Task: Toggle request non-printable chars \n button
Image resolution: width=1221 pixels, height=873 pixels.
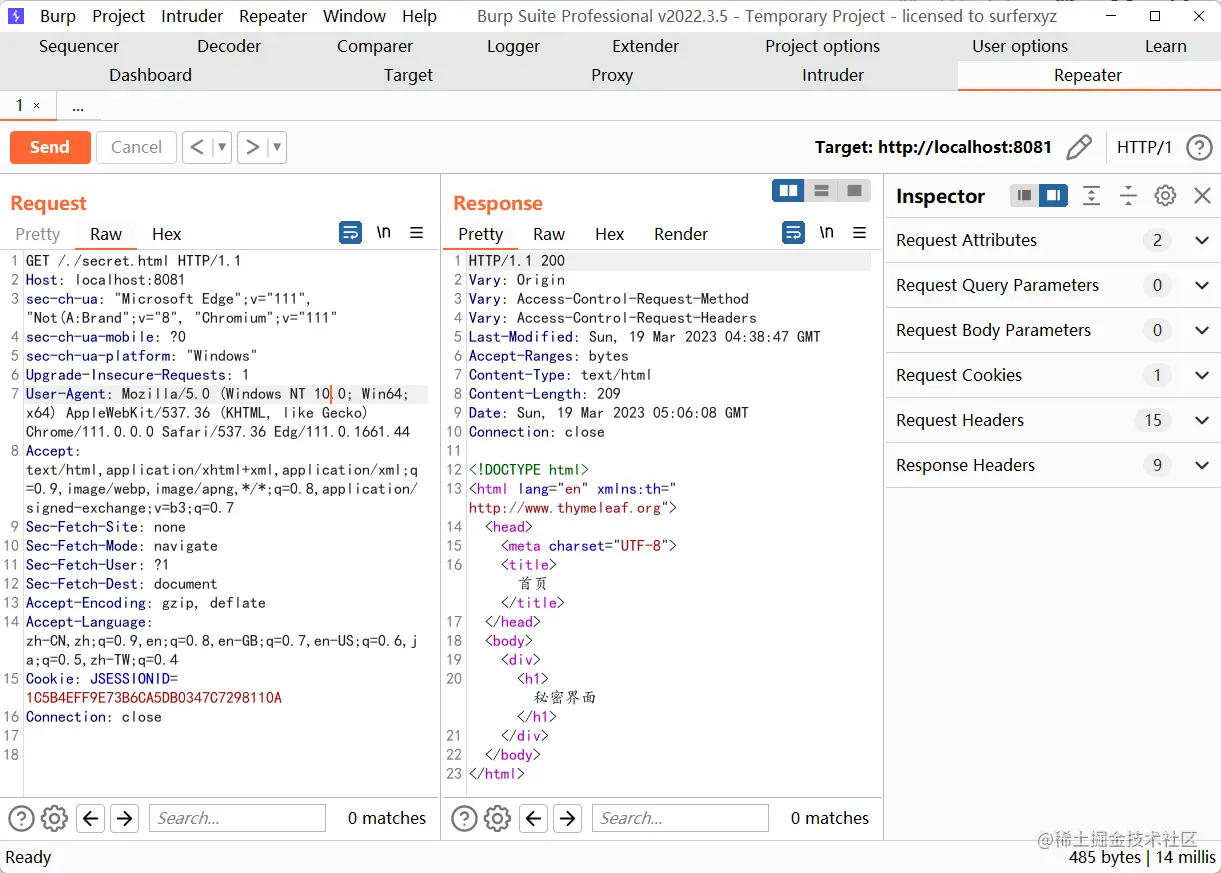Action: coord(383,232)
